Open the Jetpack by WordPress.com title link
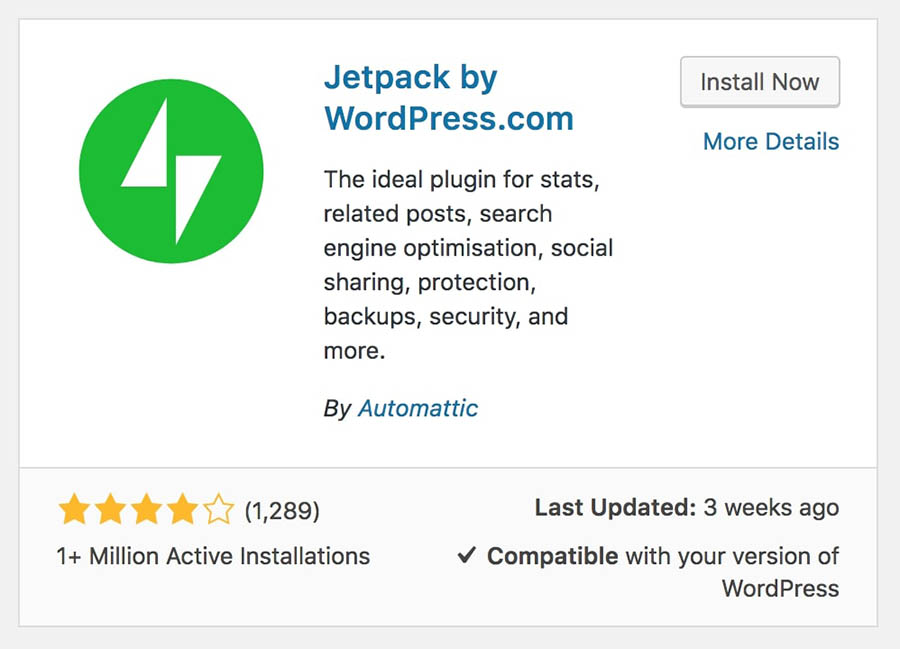Viewport: 900px width, 649px height. [448, 98]
